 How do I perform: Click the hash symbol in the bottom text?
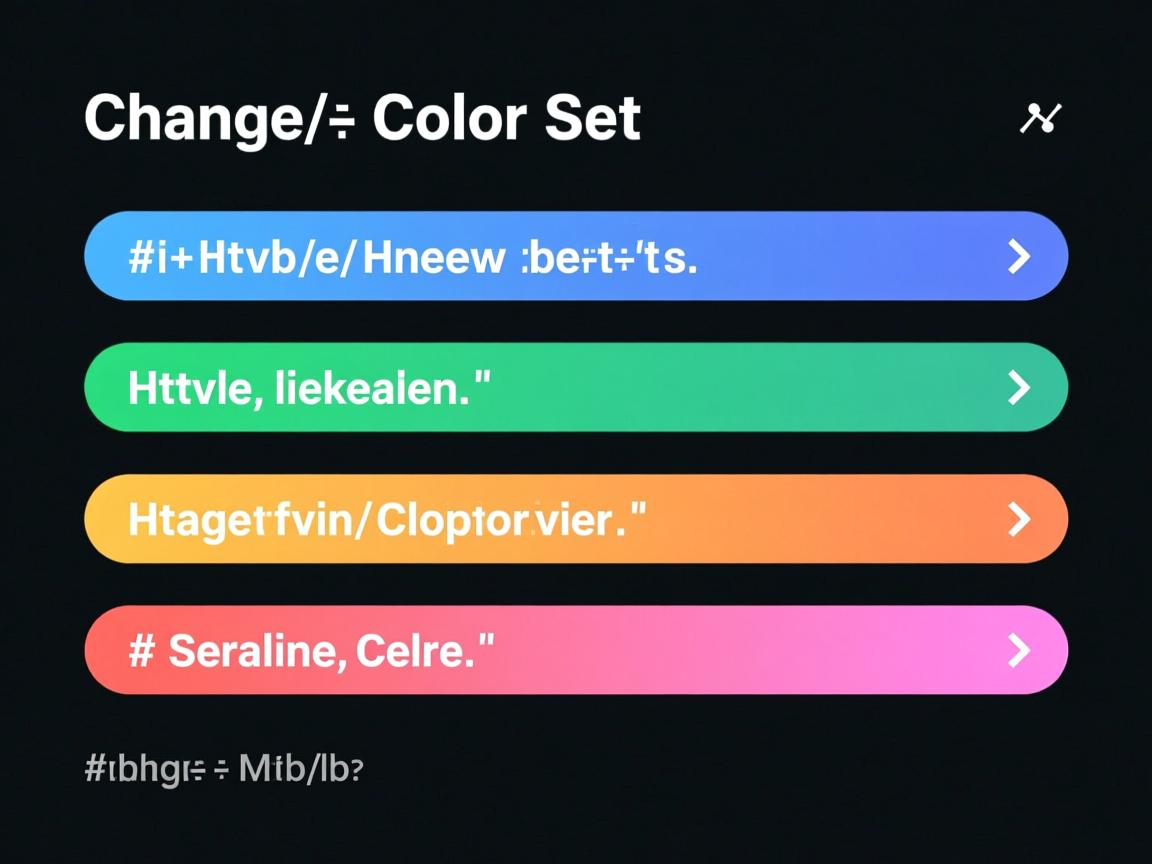pos(96,770)
